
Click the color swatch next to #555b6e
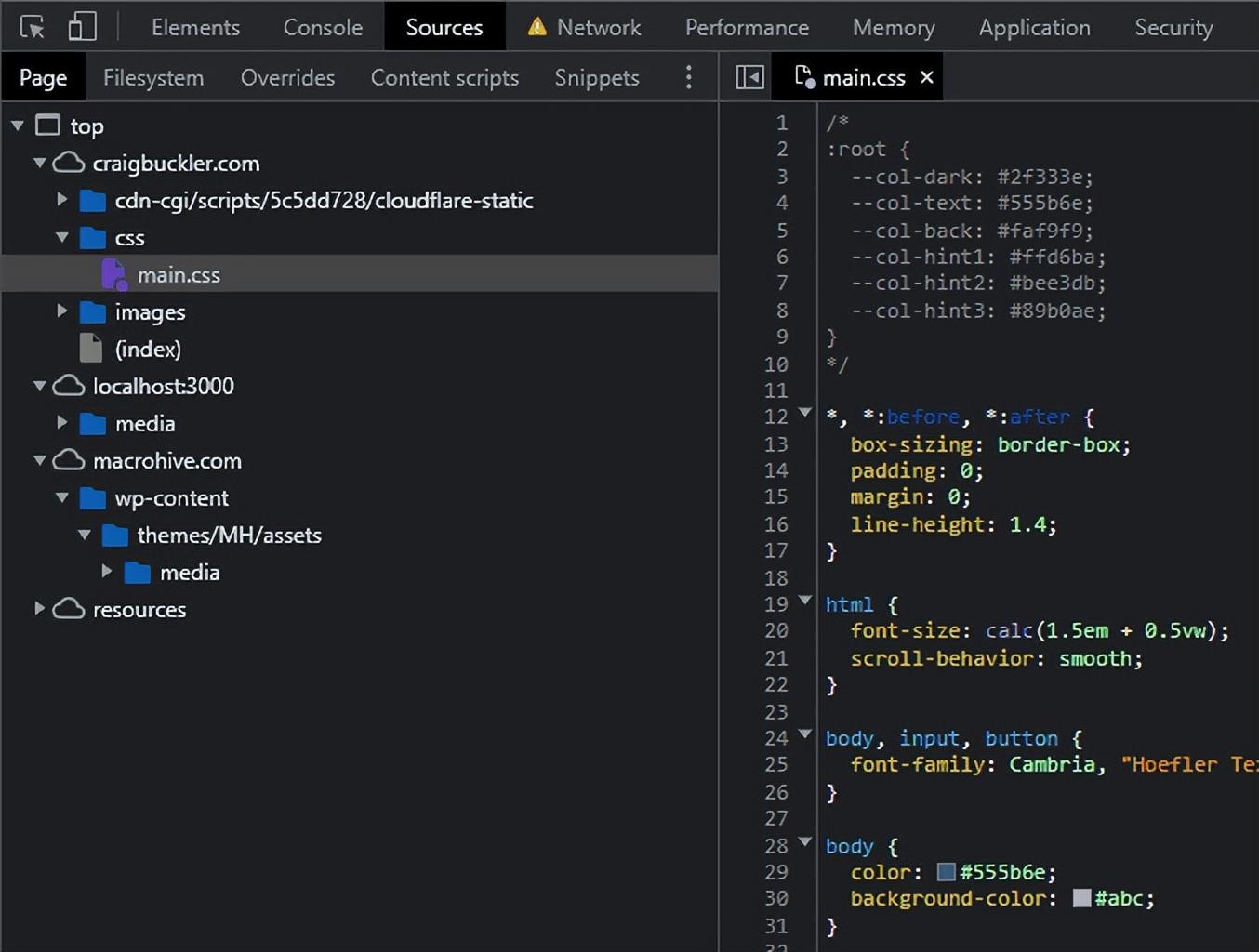(x=945, y=872)
